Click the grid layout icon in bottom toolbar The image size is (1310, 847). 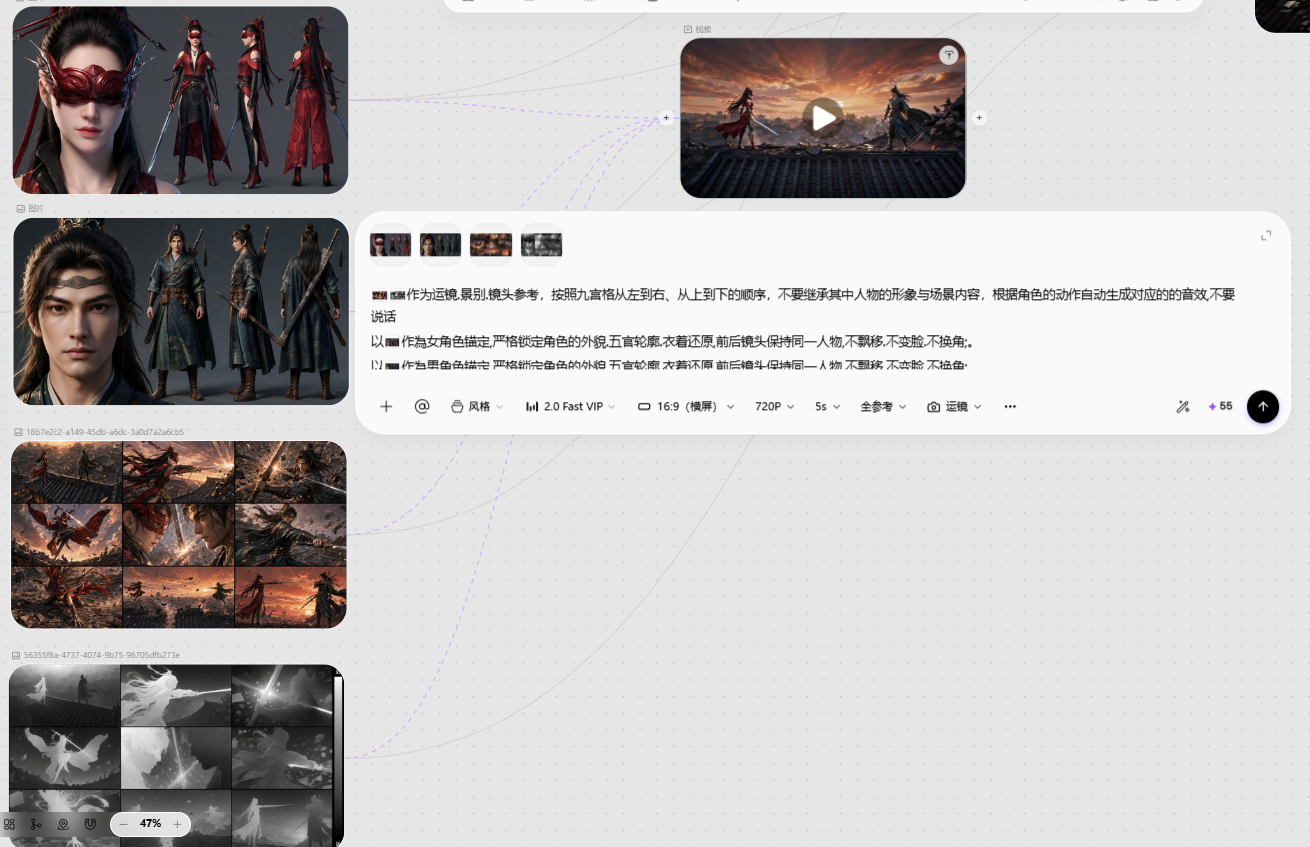pyautogui.click(x=10, y=824)
